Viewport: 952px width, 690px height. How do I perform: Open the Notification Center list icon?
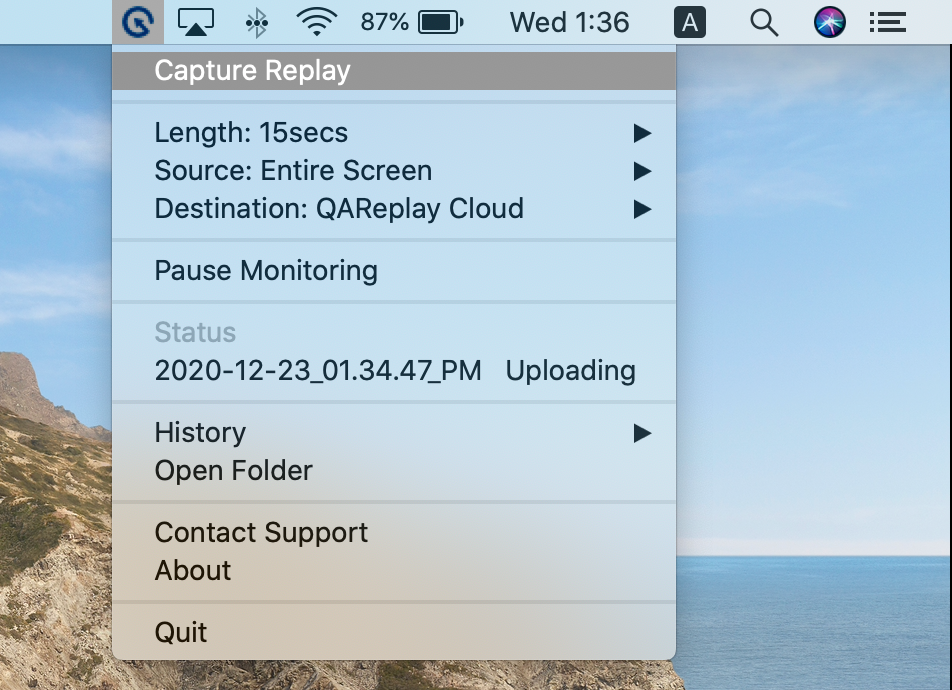pyautogui.click(x=887, y=22)
